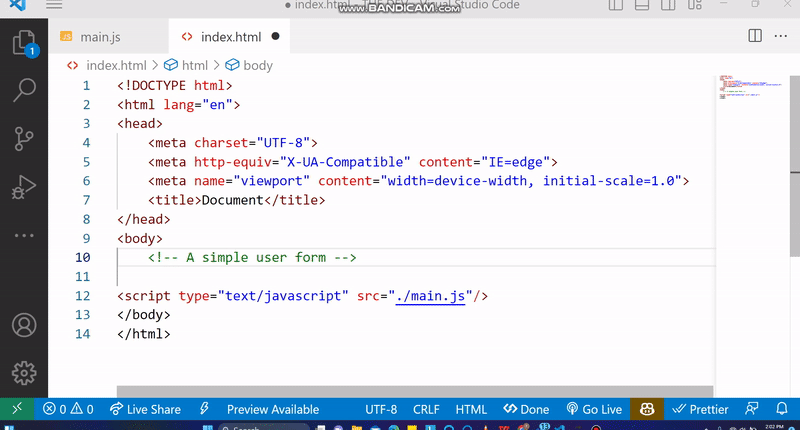The image size is (800, 430).
Task: Split the editor to the right
Action: [x=755, y=36]
